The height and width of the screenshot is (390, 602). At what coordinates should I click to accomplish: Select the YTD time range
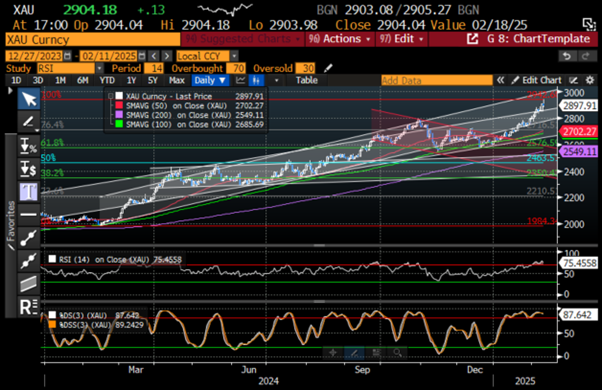point(107,80)
